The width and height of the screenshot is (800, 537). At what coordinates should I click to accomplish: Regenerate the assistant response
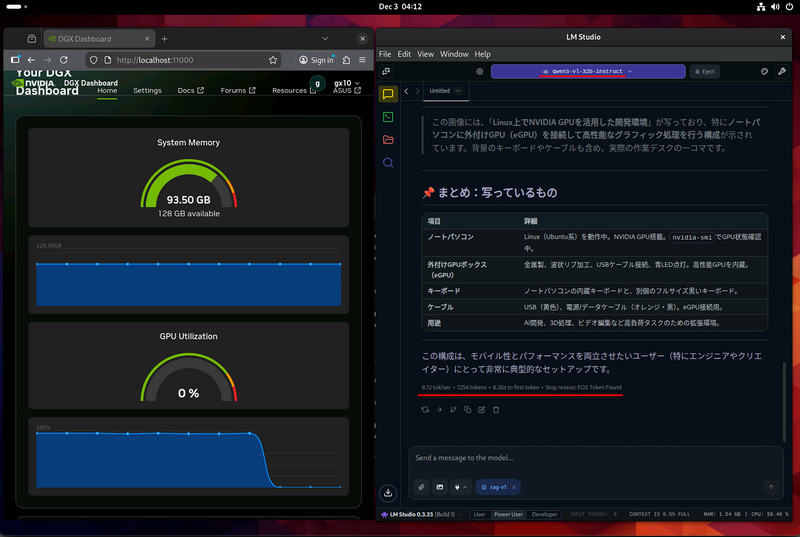[425, 410]
